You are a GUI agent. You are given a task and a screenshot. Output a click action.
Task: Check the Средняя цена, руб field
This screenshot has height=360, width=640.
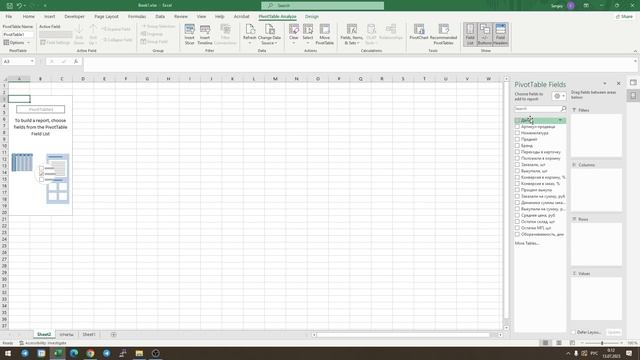click(x=517, y=215)
